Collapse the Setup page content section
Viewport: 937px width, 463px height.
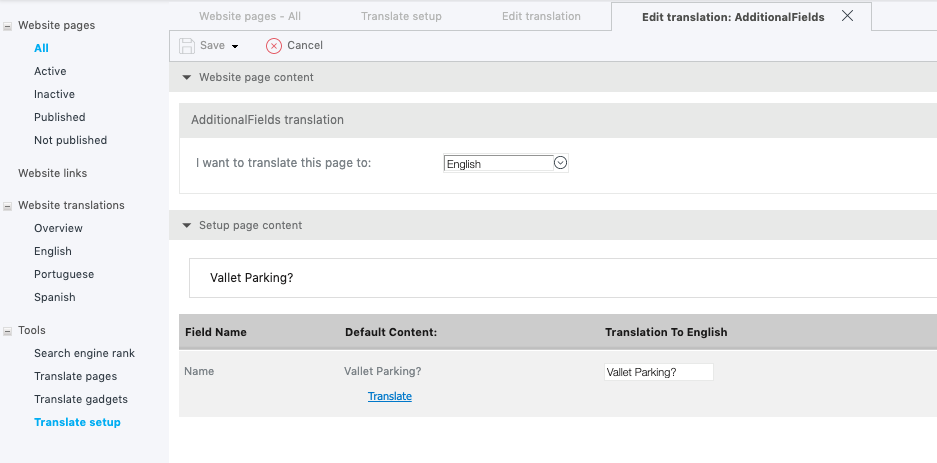click(x=186, y=225)
